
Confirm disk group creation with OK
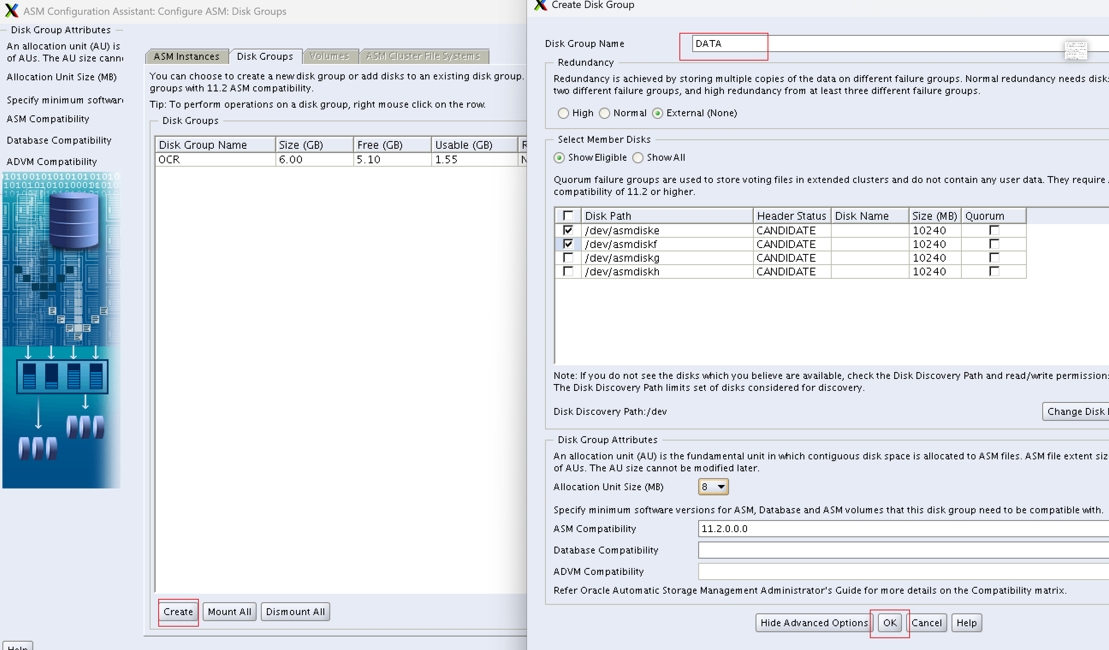[x=890, y=623]
